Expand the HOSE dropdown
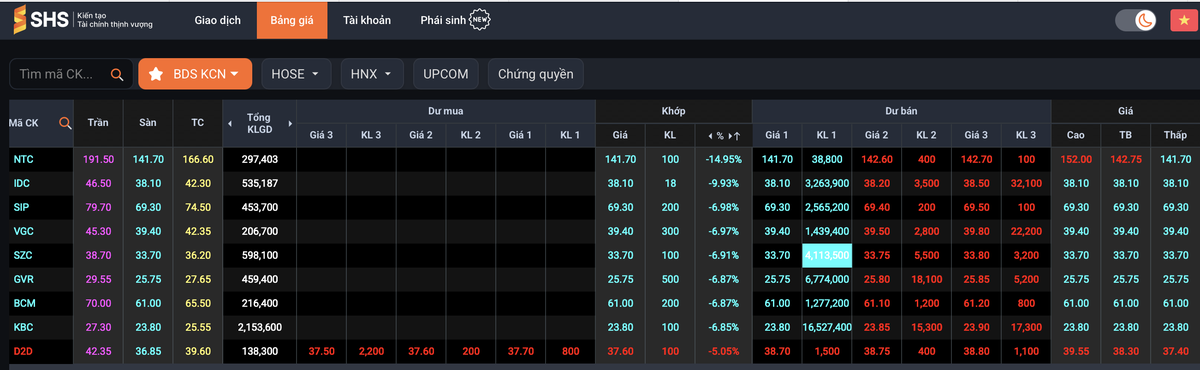This screenshot has height=370, width=1200. [295, 74]
